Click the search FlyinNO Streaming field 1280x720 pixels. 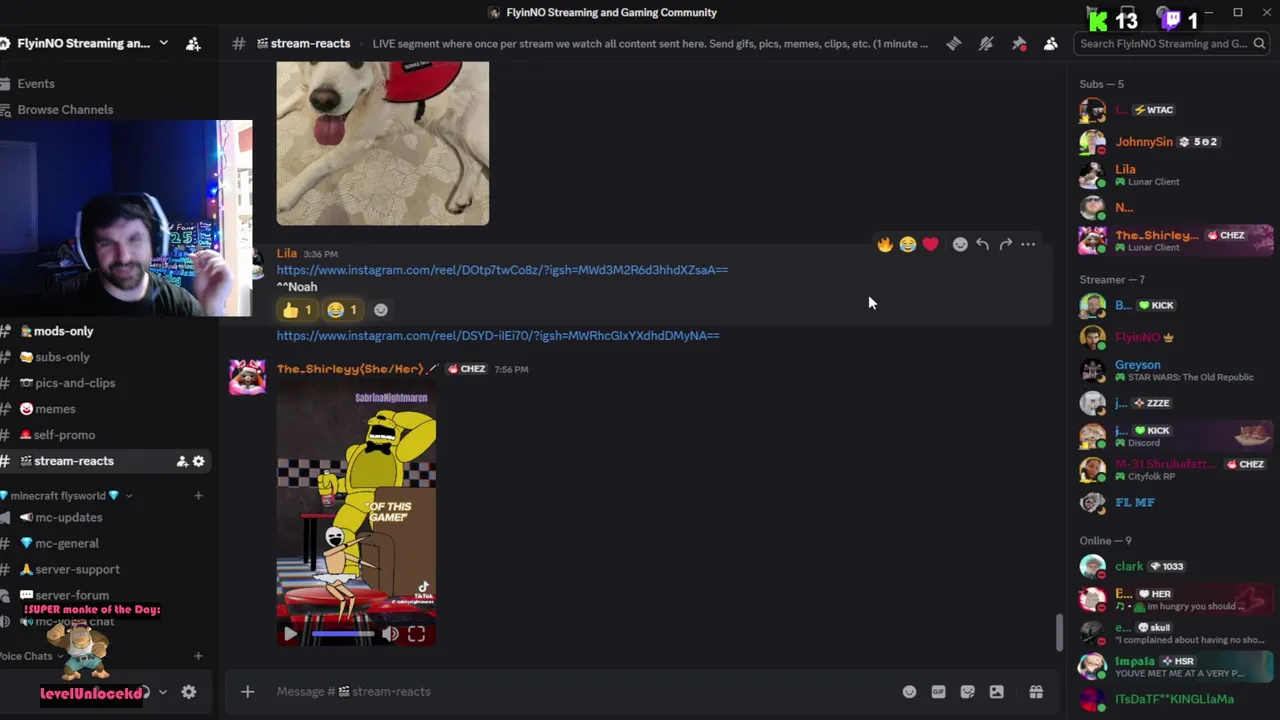1173,44
